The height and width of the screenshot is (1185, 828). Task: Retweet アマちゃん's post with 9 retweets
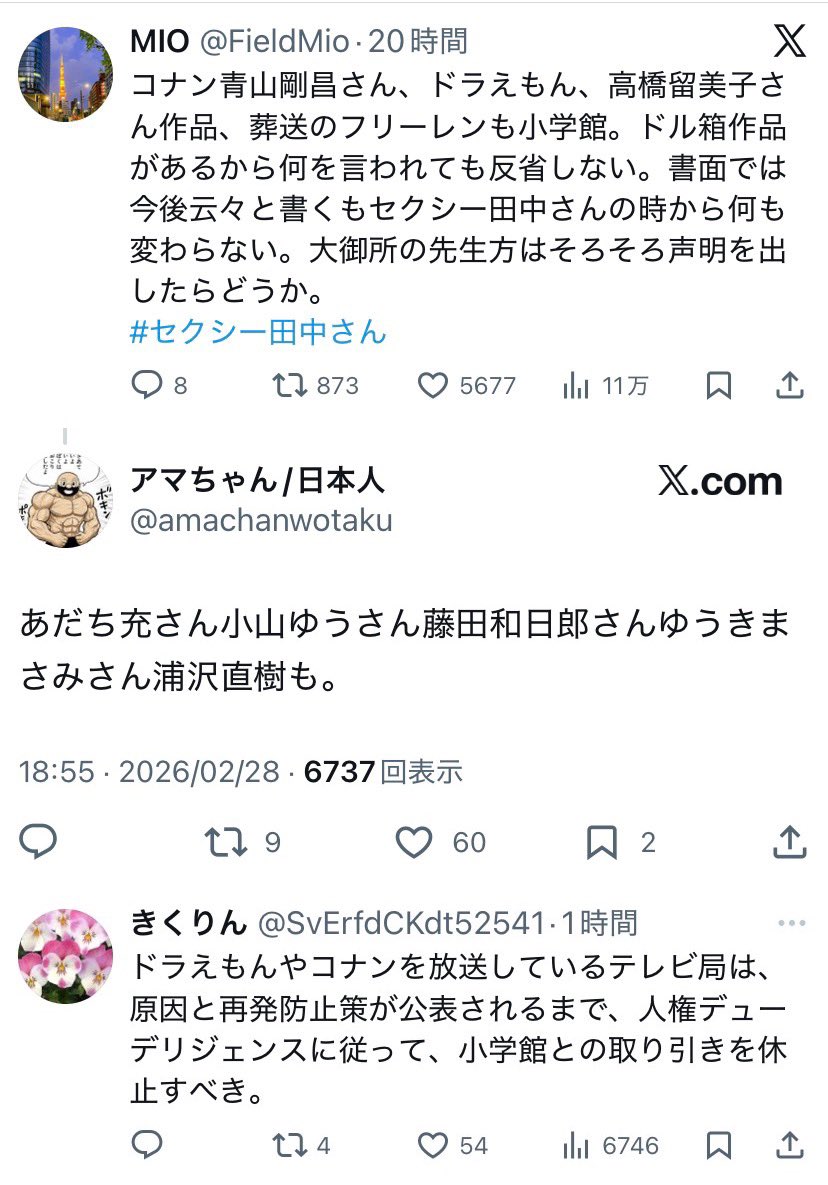click(226, 841)
